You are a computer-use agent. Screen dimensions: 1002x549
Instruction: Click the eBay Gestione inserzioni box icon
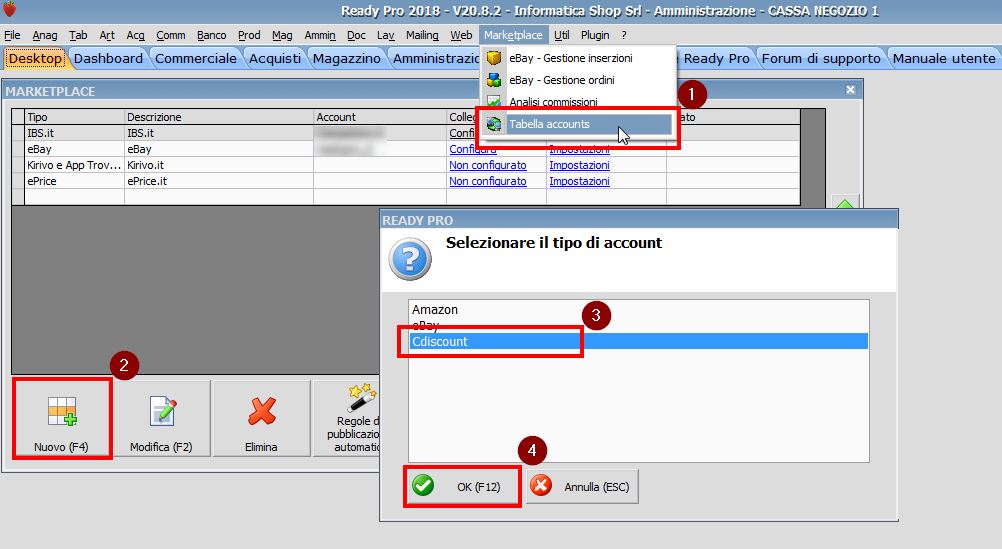pos(494,58)
